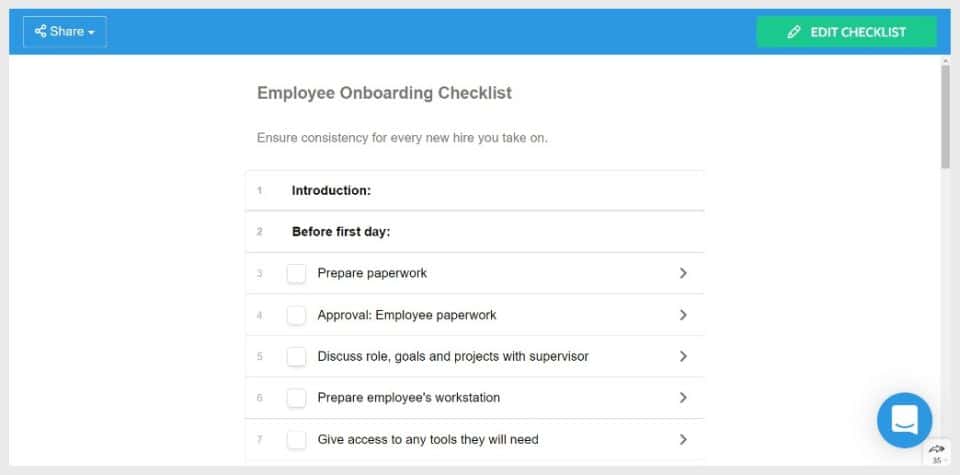Click the pencil icon on Edit Checklist
Screen dimensions: 960x475
click(794, 32)
